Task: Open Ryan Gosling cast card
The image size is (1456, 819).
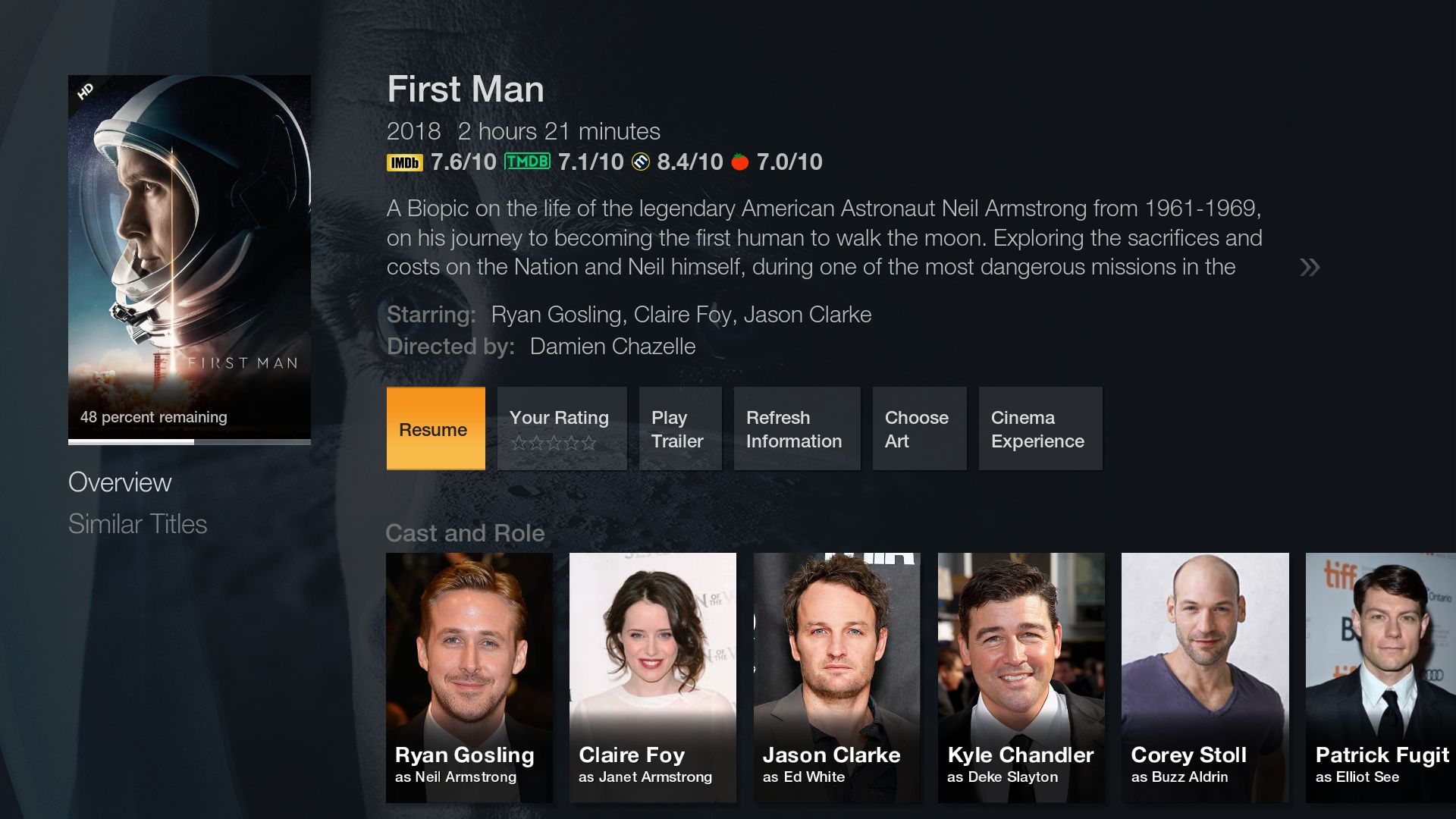Action: pyautogui.click(x=469, y=677)
